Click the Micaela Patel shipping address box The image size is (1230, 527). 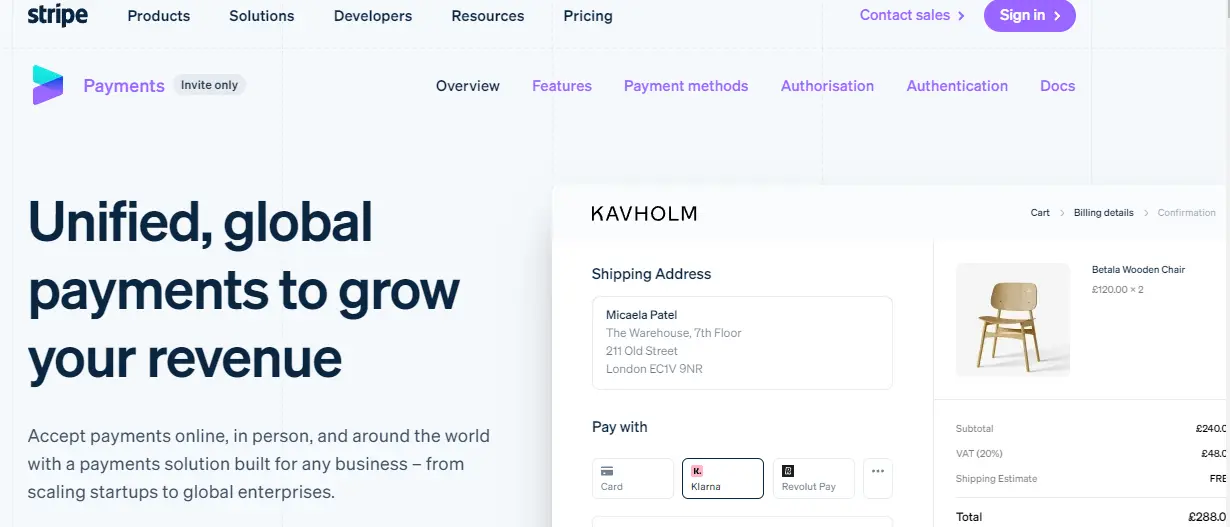click(742, 342)
